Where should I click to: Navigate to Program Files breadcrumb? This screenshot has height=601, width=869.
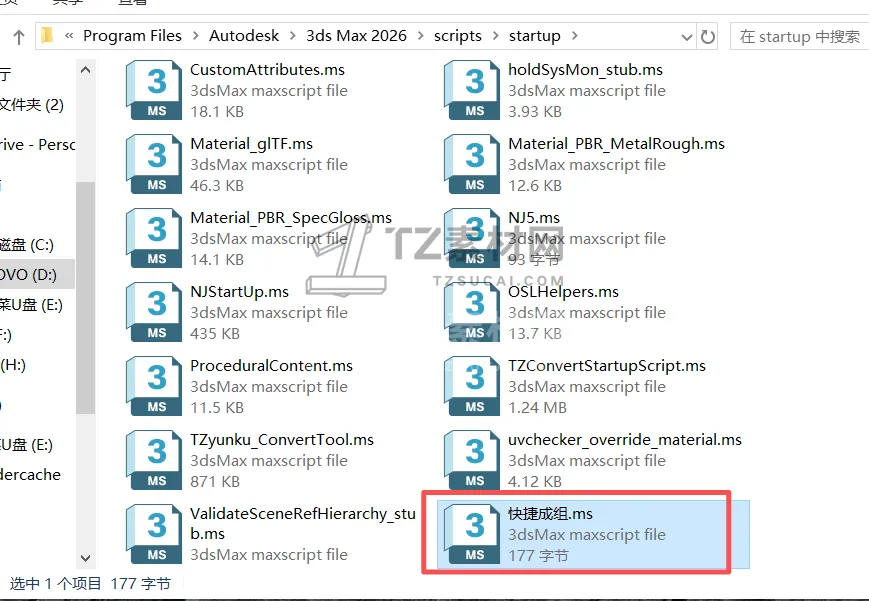tap(132, 36)
